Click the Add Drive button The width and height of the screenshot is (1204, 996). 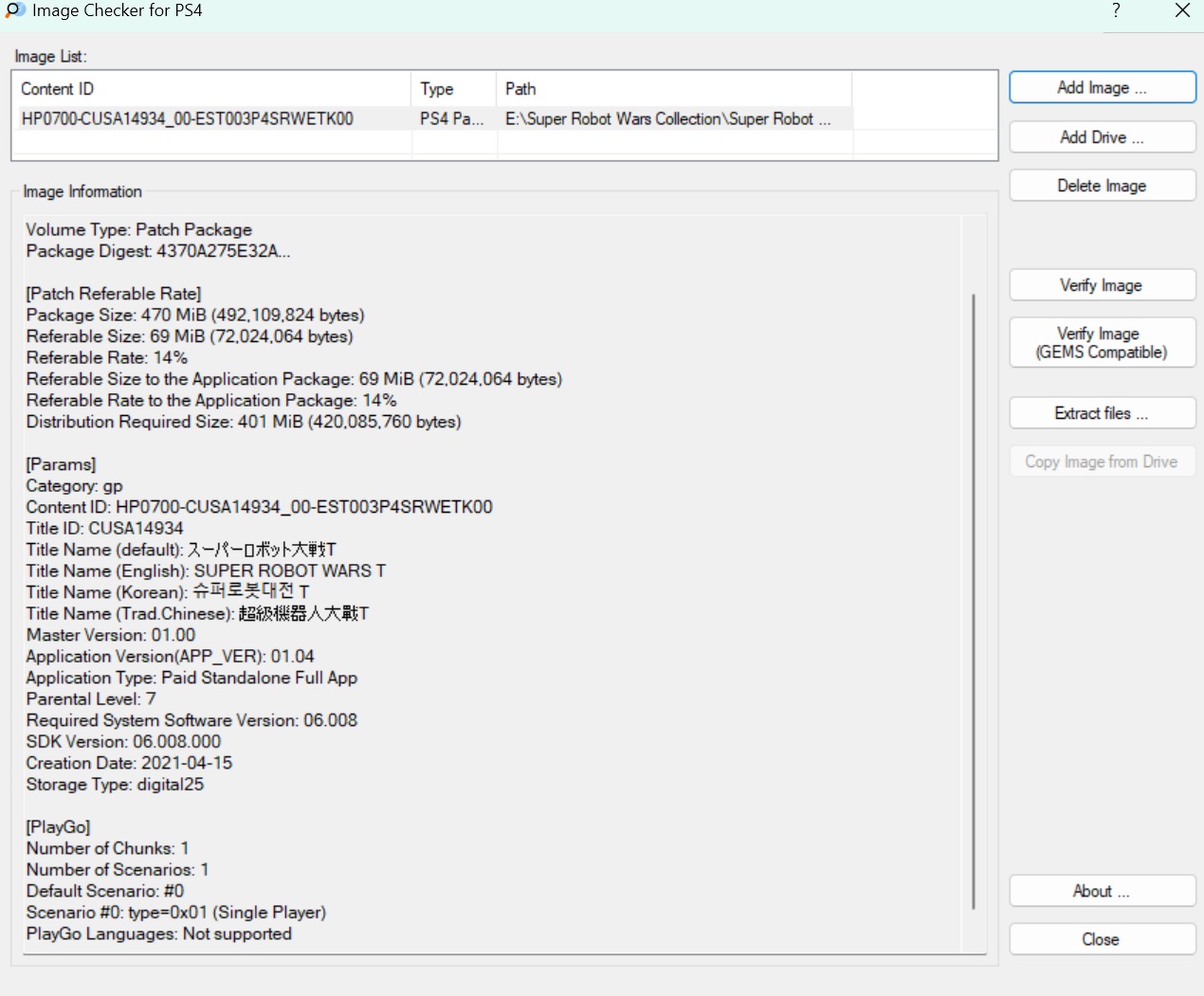coord(1102,137)
